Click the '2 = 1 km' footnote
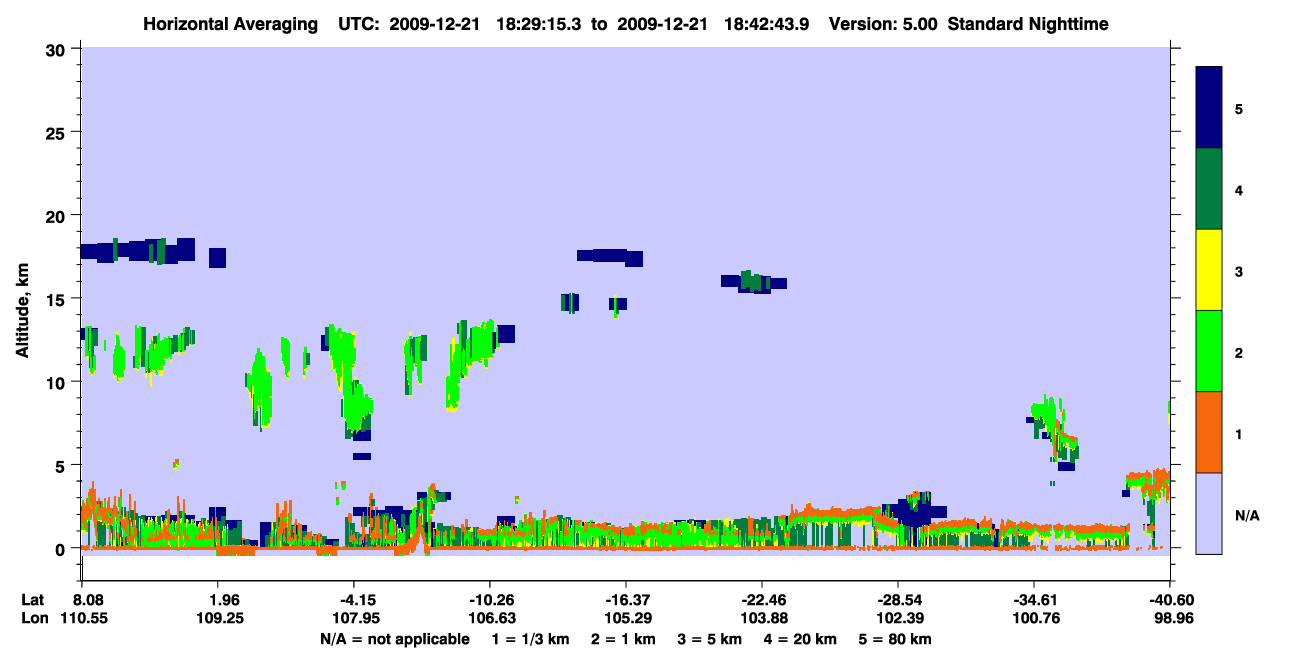1300x667 pixels. 624,639
